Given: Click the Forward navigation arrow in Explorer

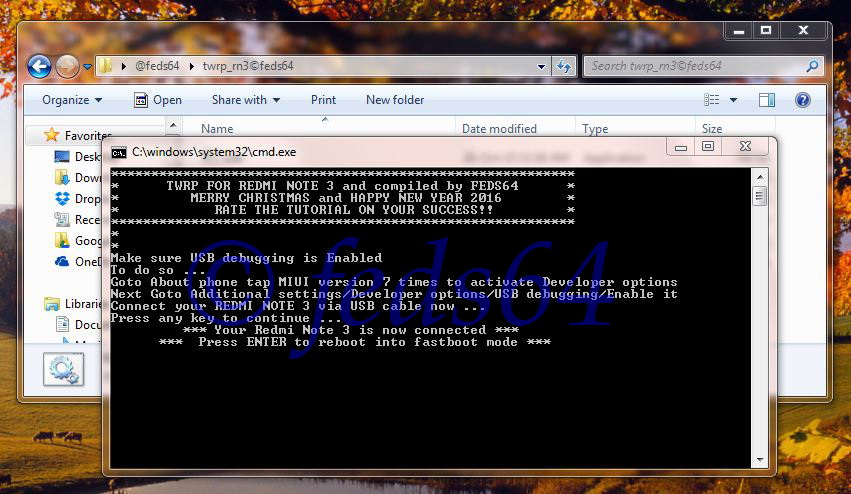Looking at the screenshot, I should [x=67, y=67].
